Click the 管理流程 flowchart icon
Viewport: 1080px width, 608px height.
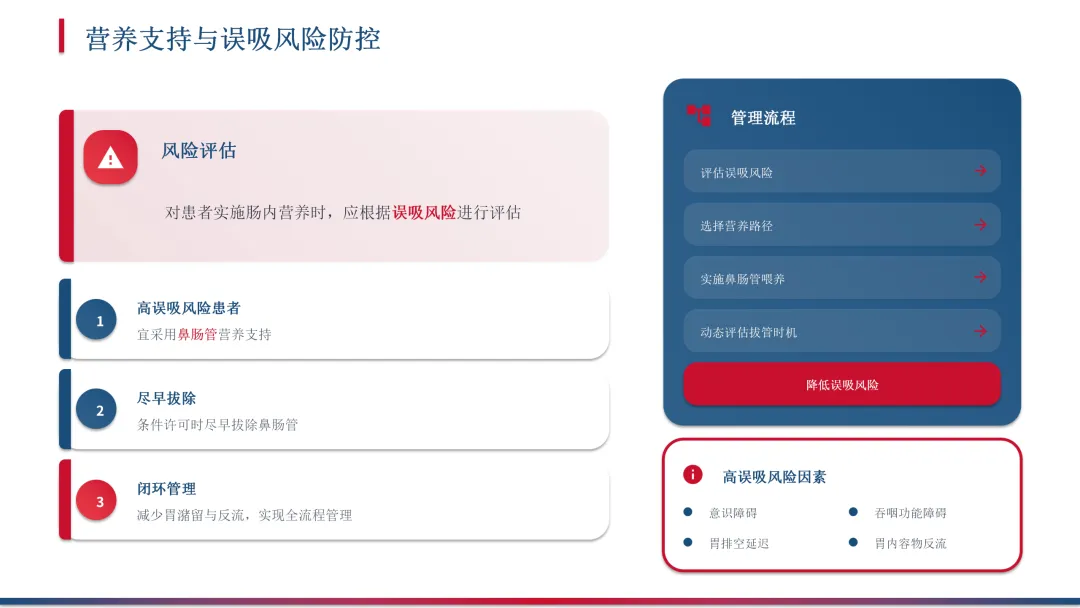pos(698,116)
